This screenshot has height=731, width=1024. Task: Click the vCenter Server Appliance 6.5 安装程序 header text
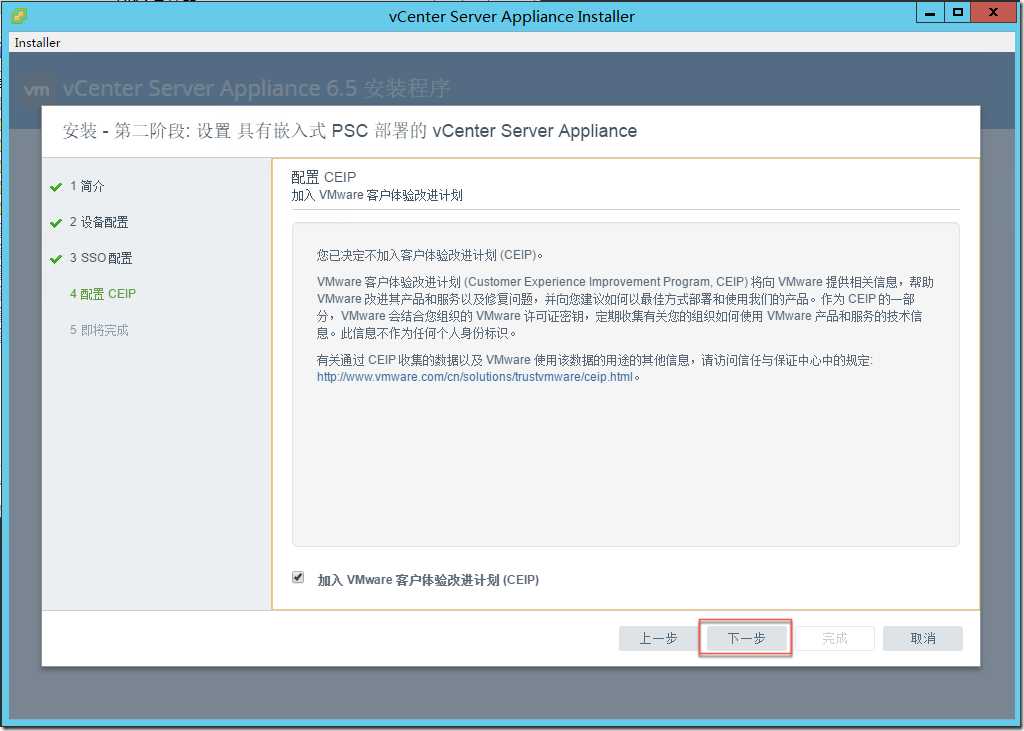[257, 88]
